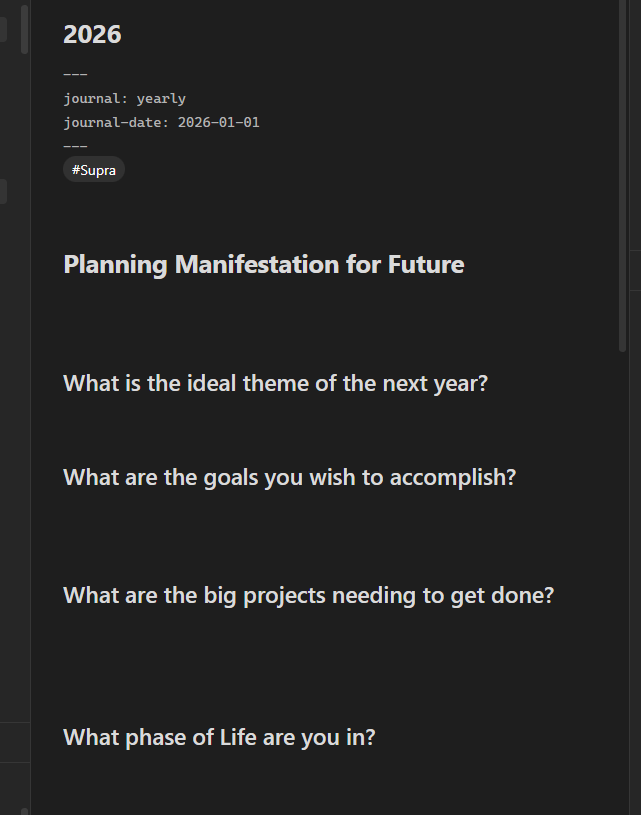Click the 2026 note title
Image resolution: width=641 pixels, height=815 pixels.
tap(92, 34)
